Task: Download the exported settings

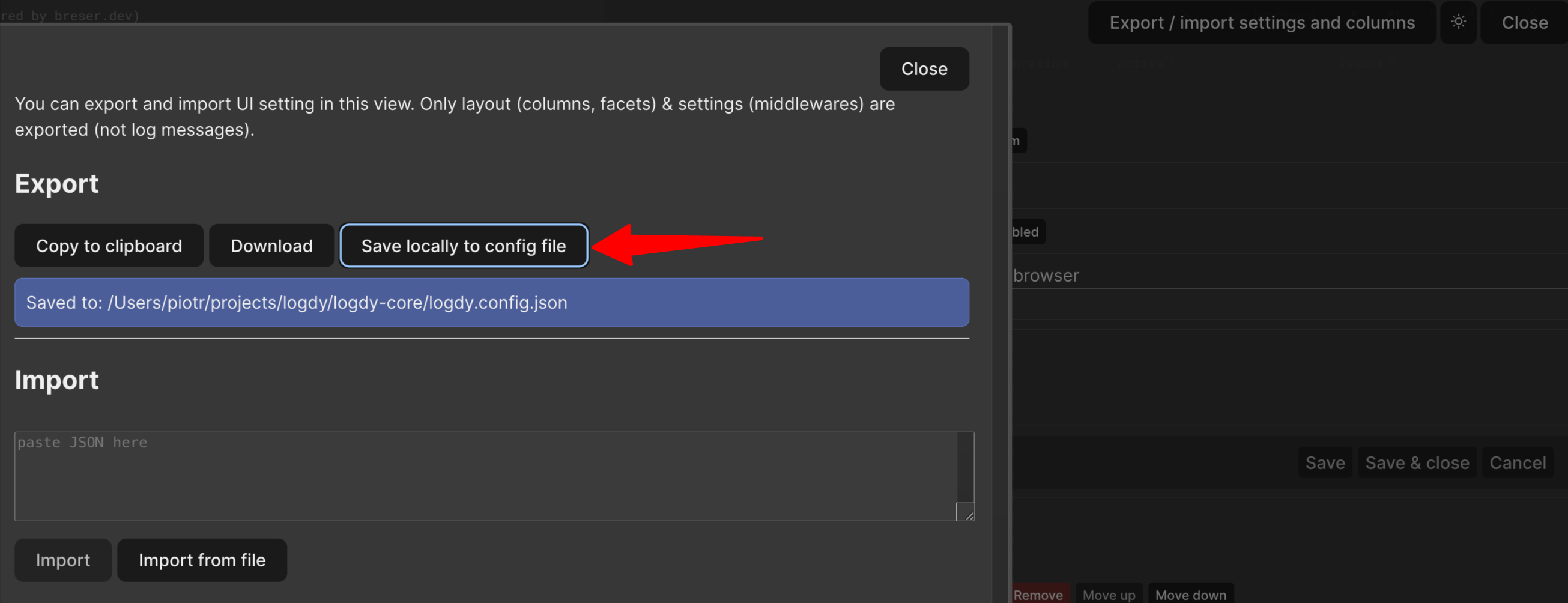Action: click(x=271, y=246)
